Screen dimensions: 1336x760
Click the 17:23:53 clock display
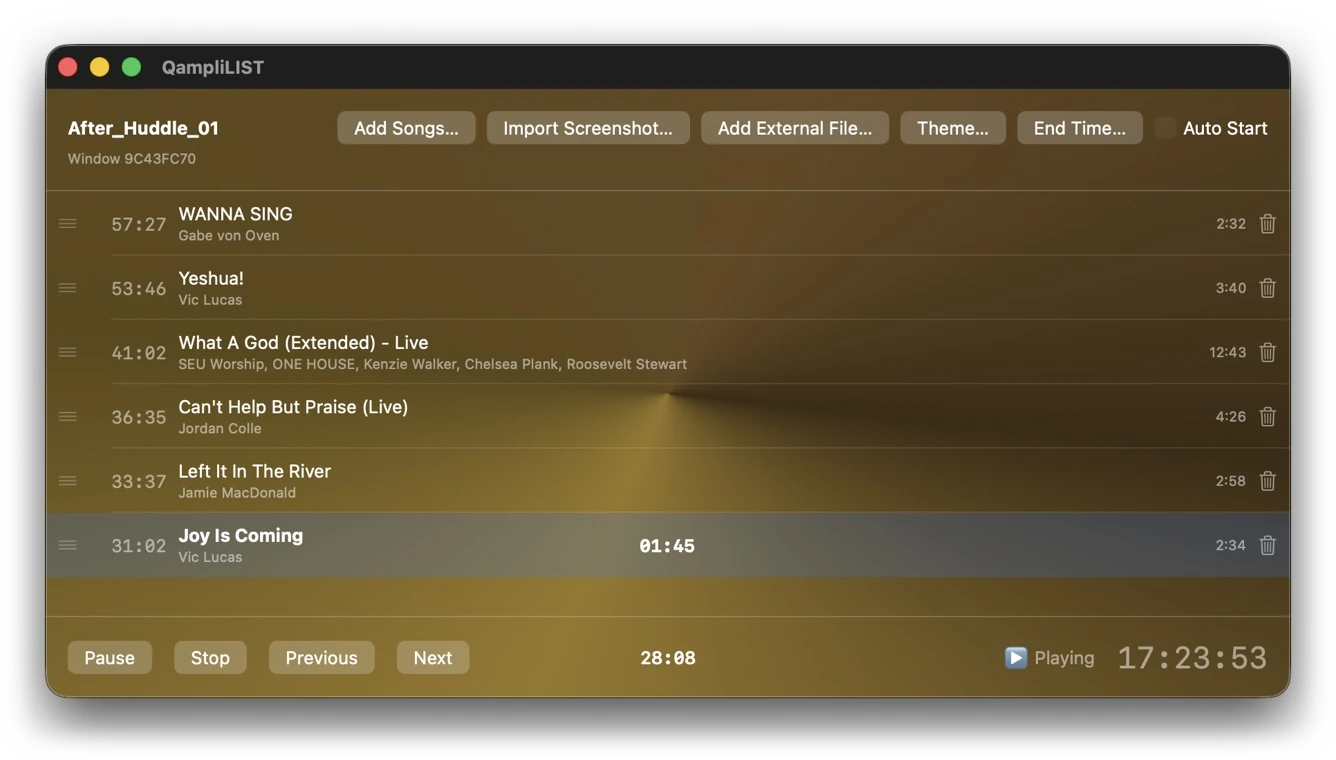[x=1192, y=658]
